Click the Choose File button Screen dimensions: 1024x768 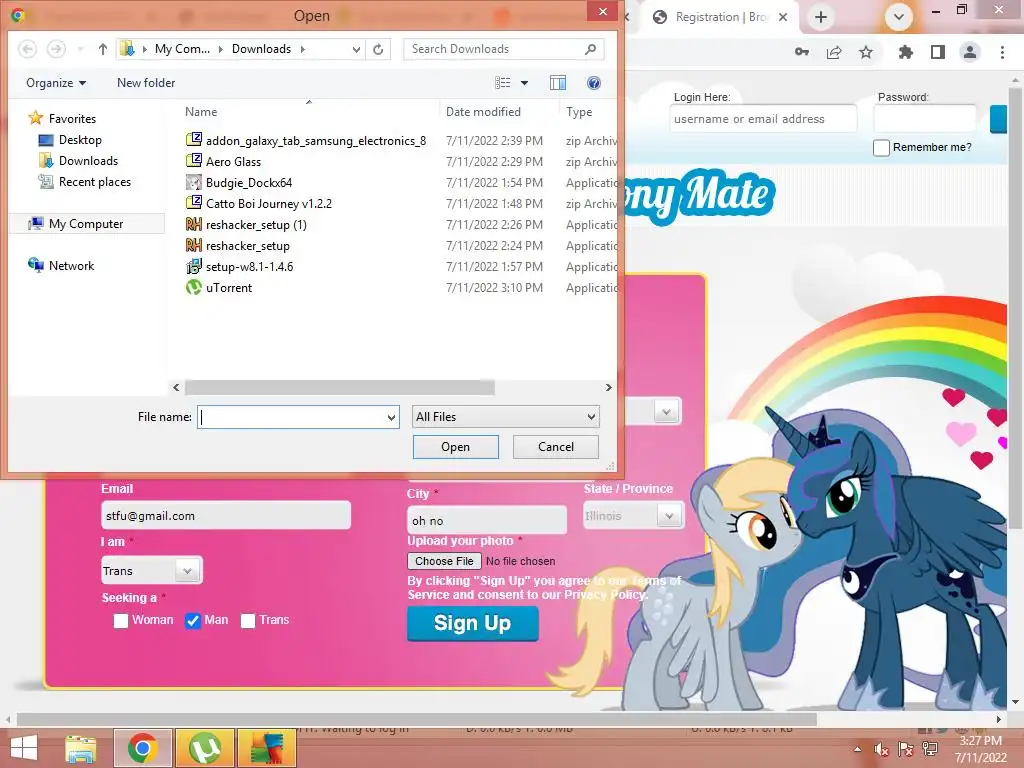coord(444,561)
